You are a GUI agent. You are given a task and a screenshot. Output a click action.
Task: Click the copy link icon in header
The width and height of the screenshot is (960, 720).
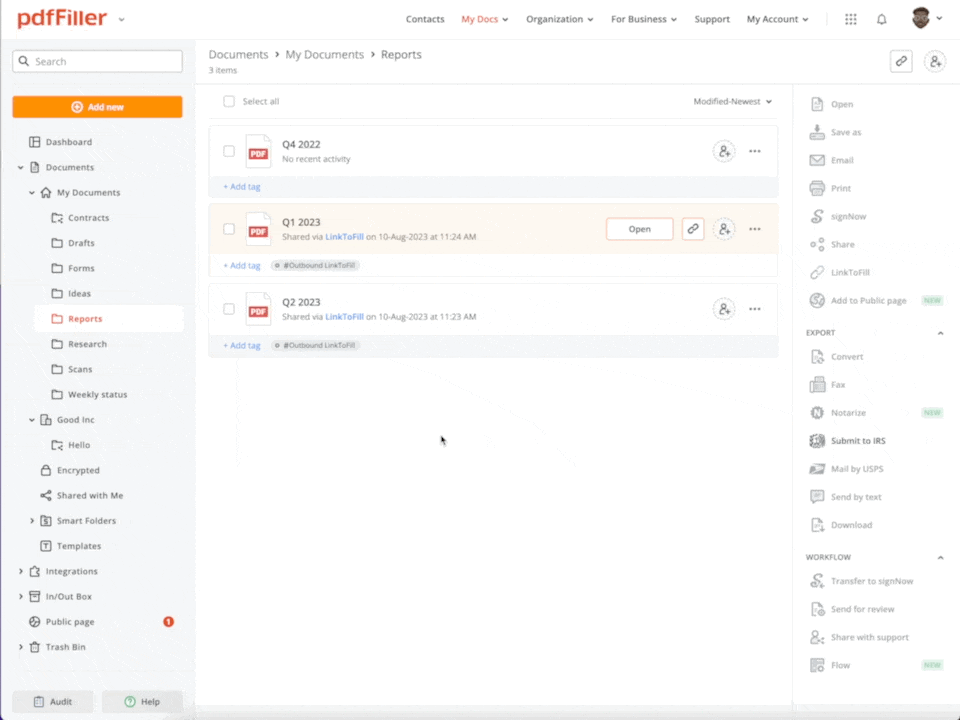(x=901, y=62)
